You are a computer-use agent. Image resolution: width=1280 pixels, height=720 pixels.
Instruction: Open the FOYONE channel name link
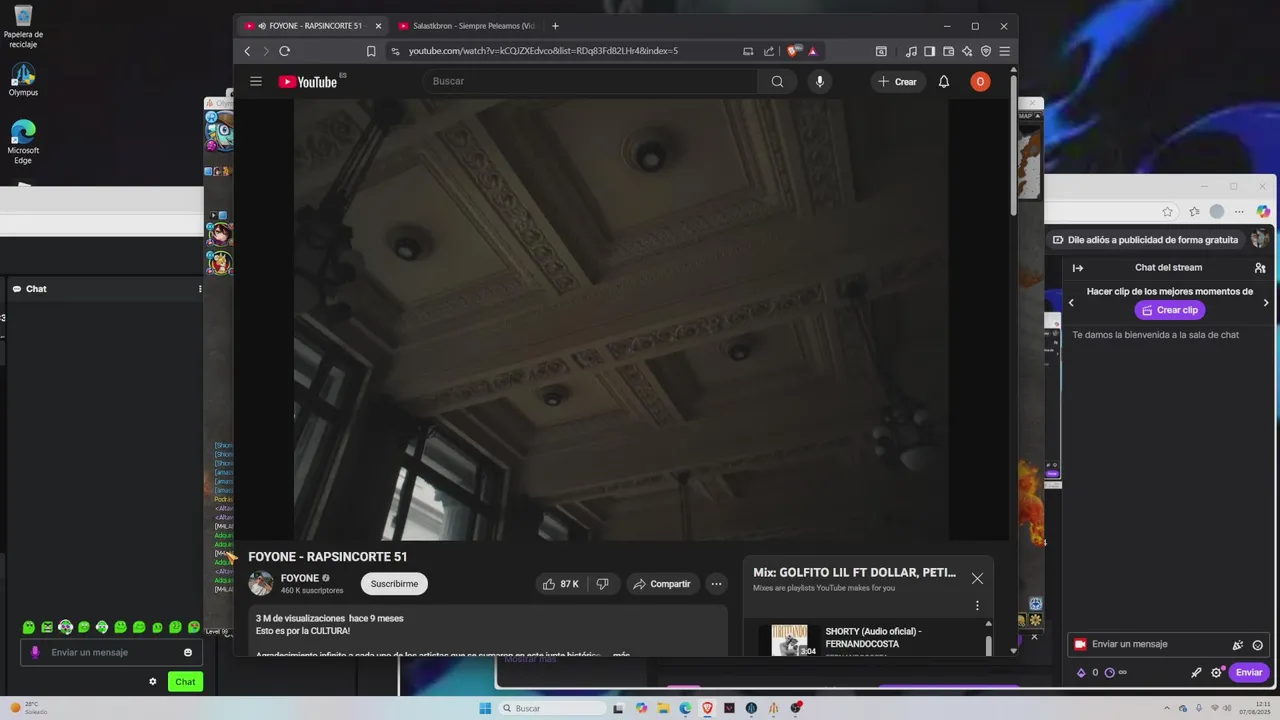(x=300, y=578)
